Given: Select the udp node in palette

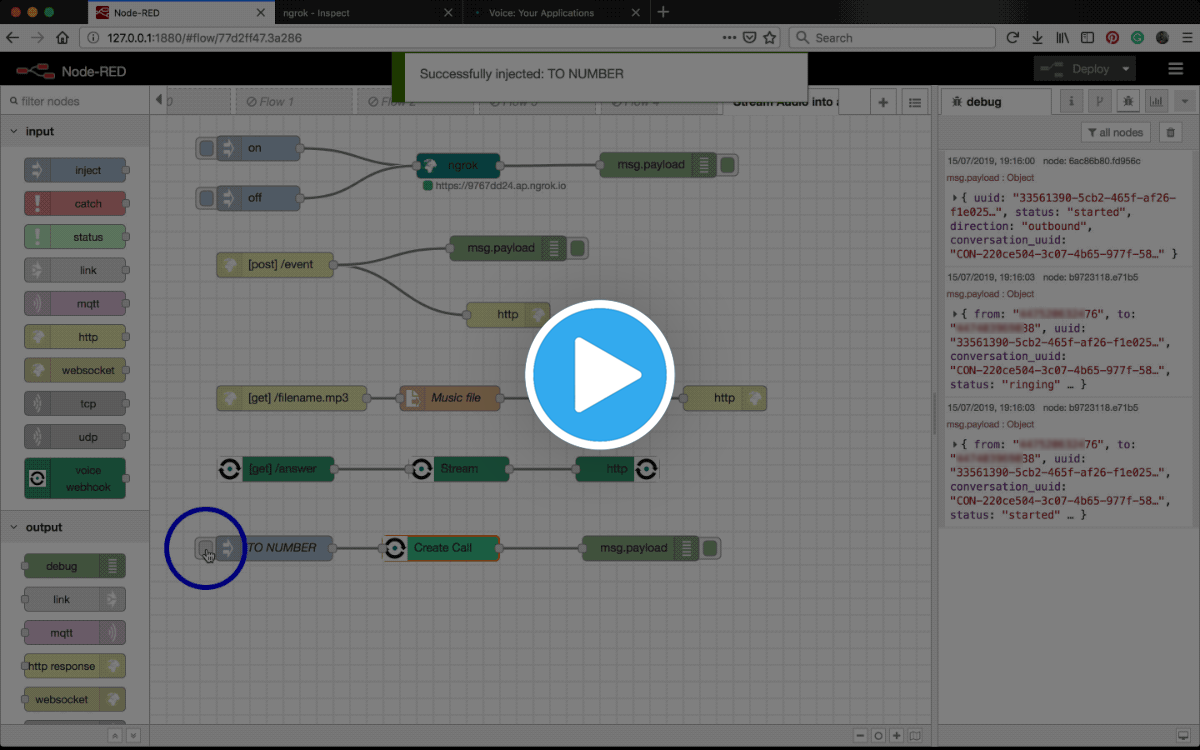Looking at the screenshot, I should click(x=76, y=437).
